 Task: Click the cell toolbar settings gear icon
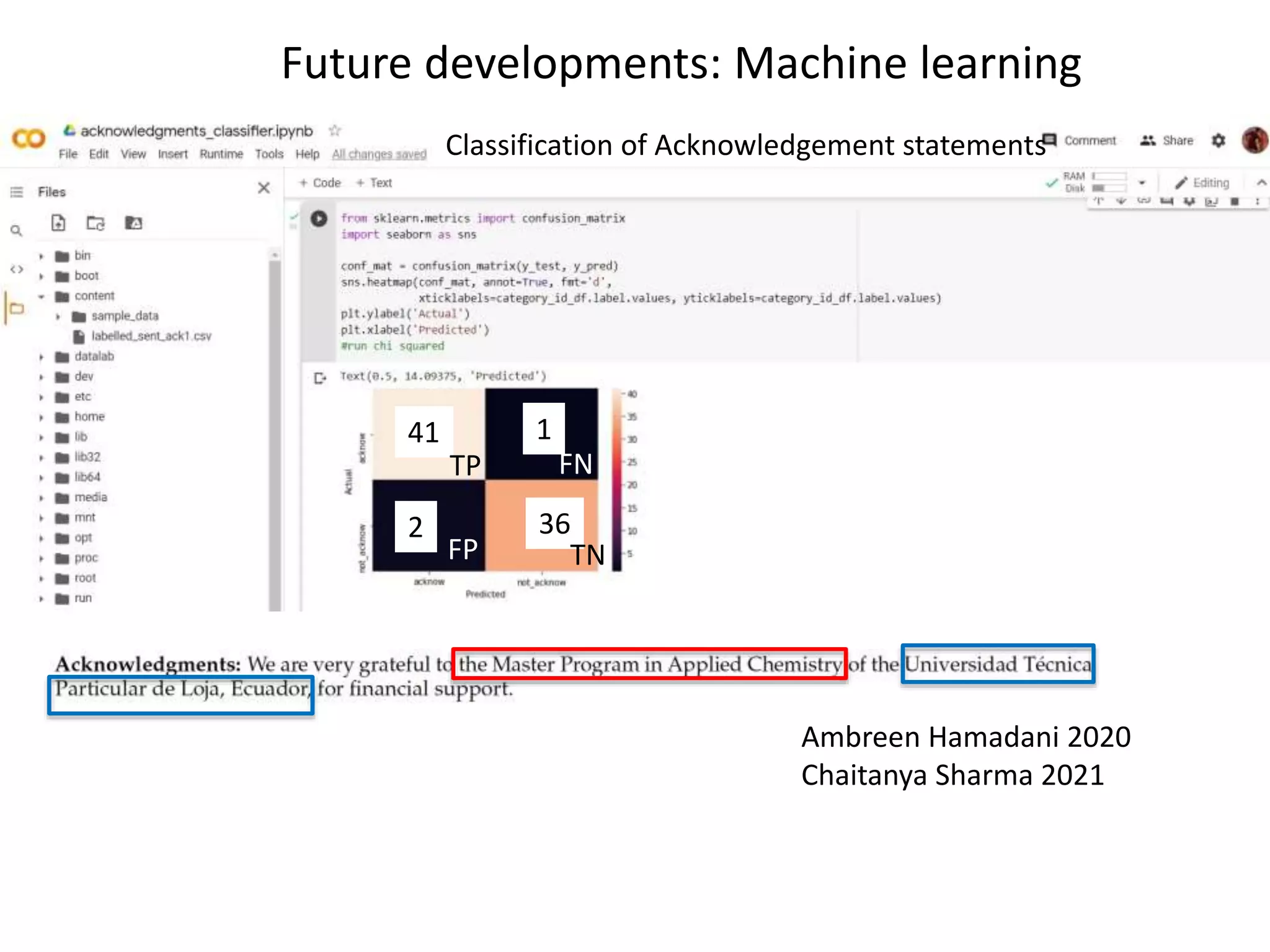[1189, 201]
